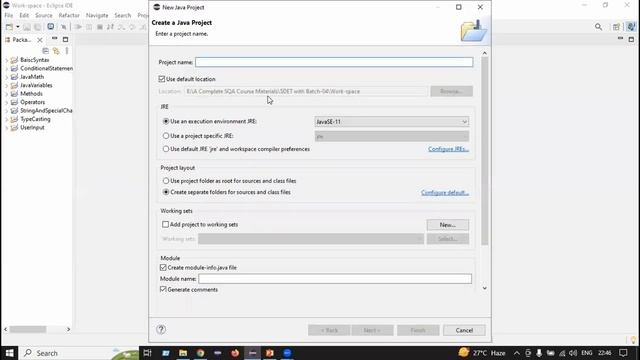Click the Java perspective icon
Viewport: 640px width, 360px height.
pos(631,27)
